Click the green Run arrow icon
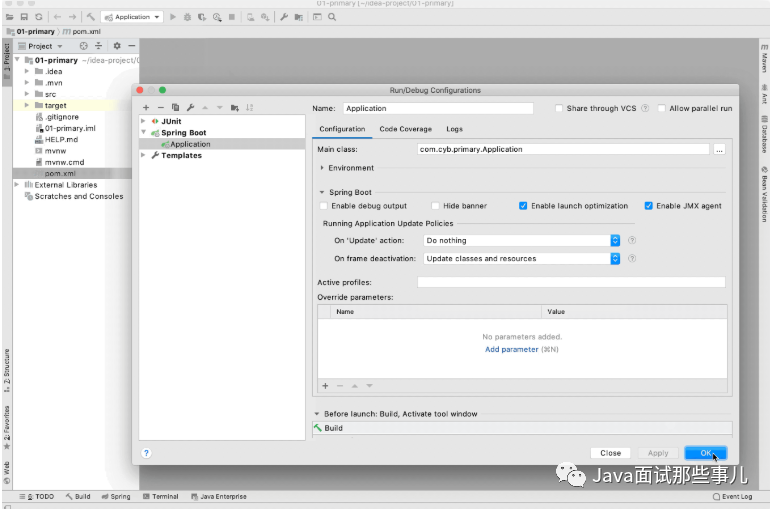The height and width of the screenshot is (509, 773). [173, 17]
